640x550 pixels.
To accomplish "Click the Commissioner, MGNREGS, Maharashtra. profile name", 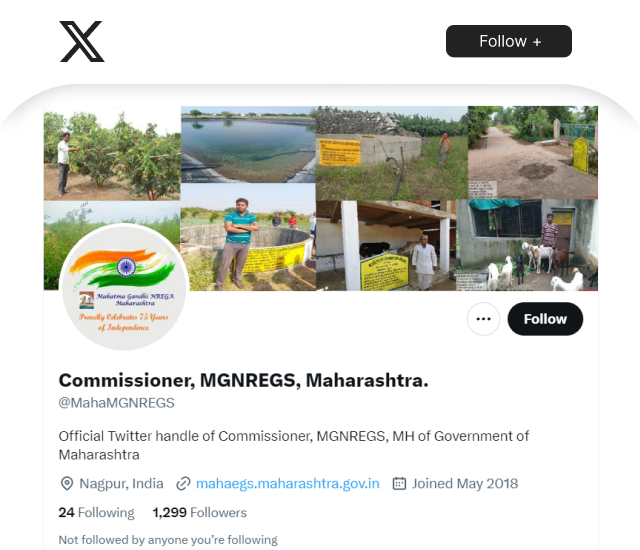I will click(244, 380).
